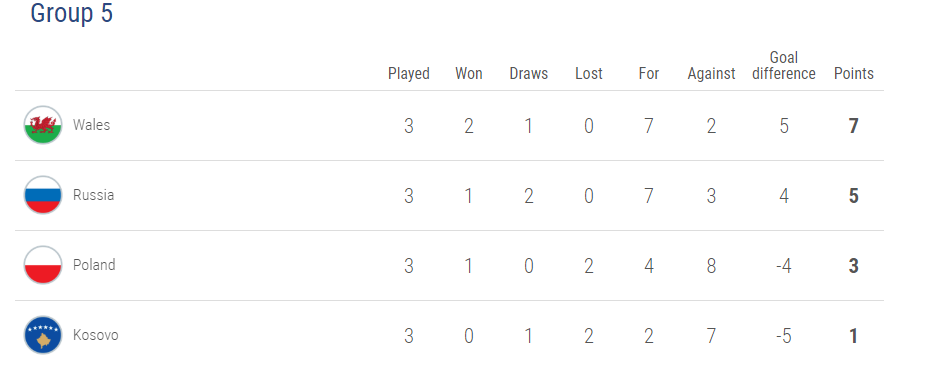Click the Lost column header
The width and height of the screenshot is (926, 383).
pyautogui.click(x=589, y=74)
